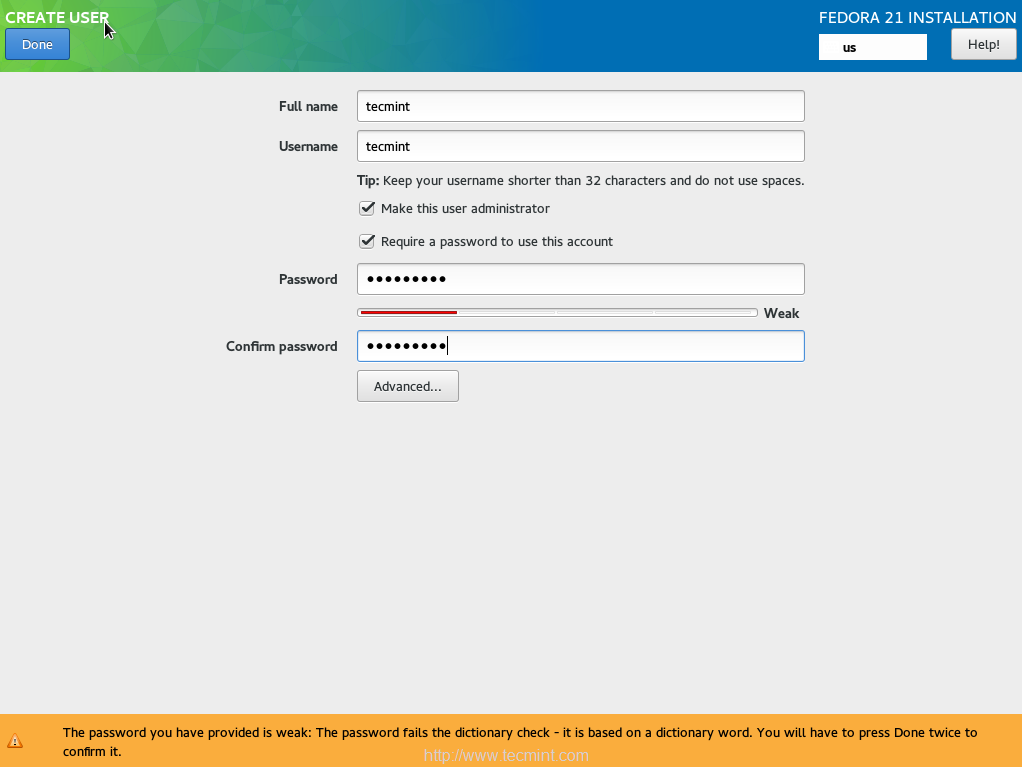Click the warning triangle icon

[15, 741]
